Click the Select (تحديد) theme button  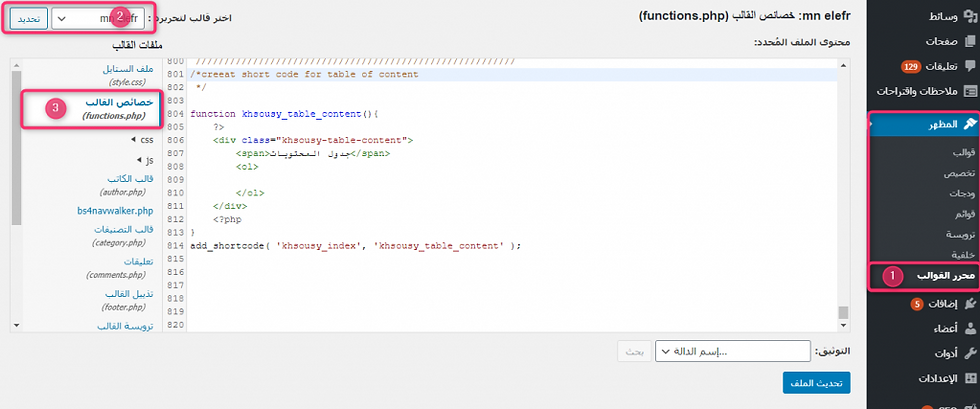27,18
